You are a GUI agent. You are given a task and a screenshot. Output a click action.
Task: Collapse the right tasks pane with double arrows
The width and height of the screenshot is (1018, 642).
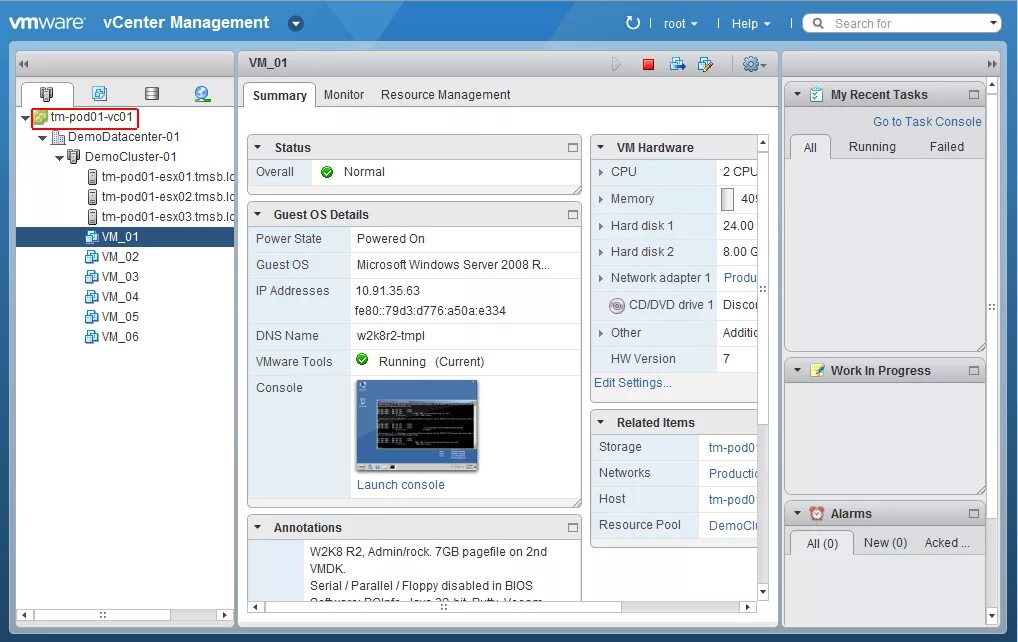tap(992, 64)
